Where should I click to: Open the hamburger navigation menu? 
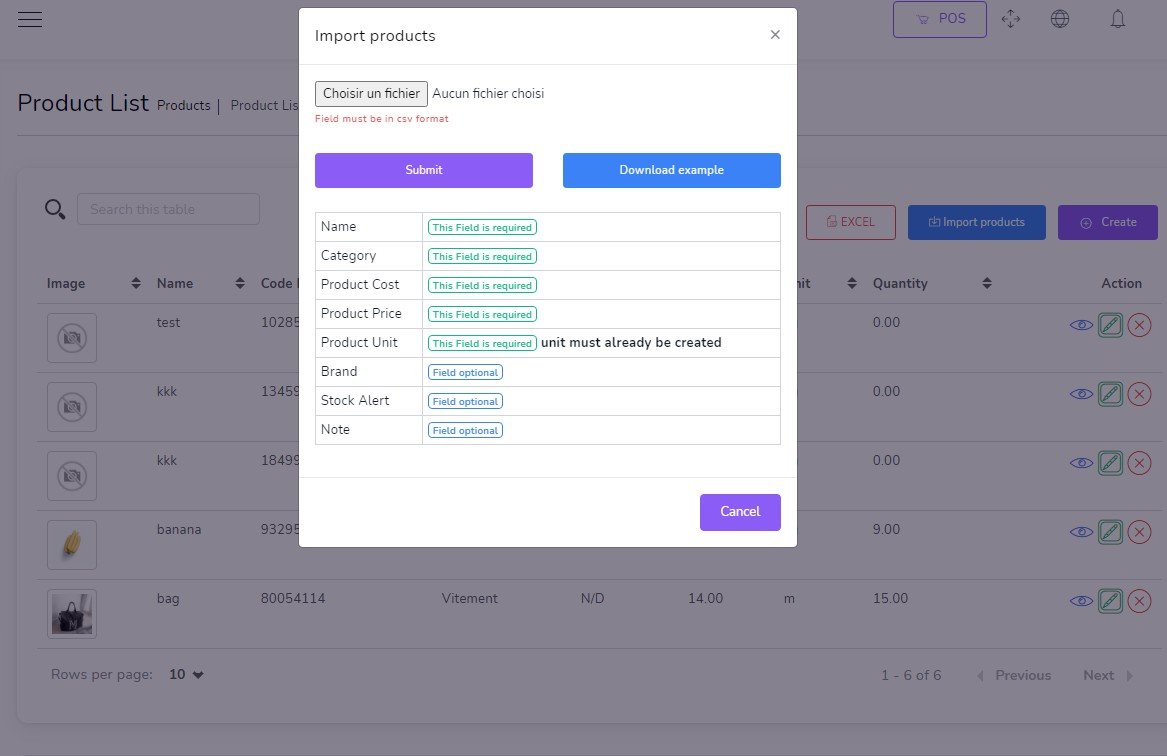tap(30, 19)
